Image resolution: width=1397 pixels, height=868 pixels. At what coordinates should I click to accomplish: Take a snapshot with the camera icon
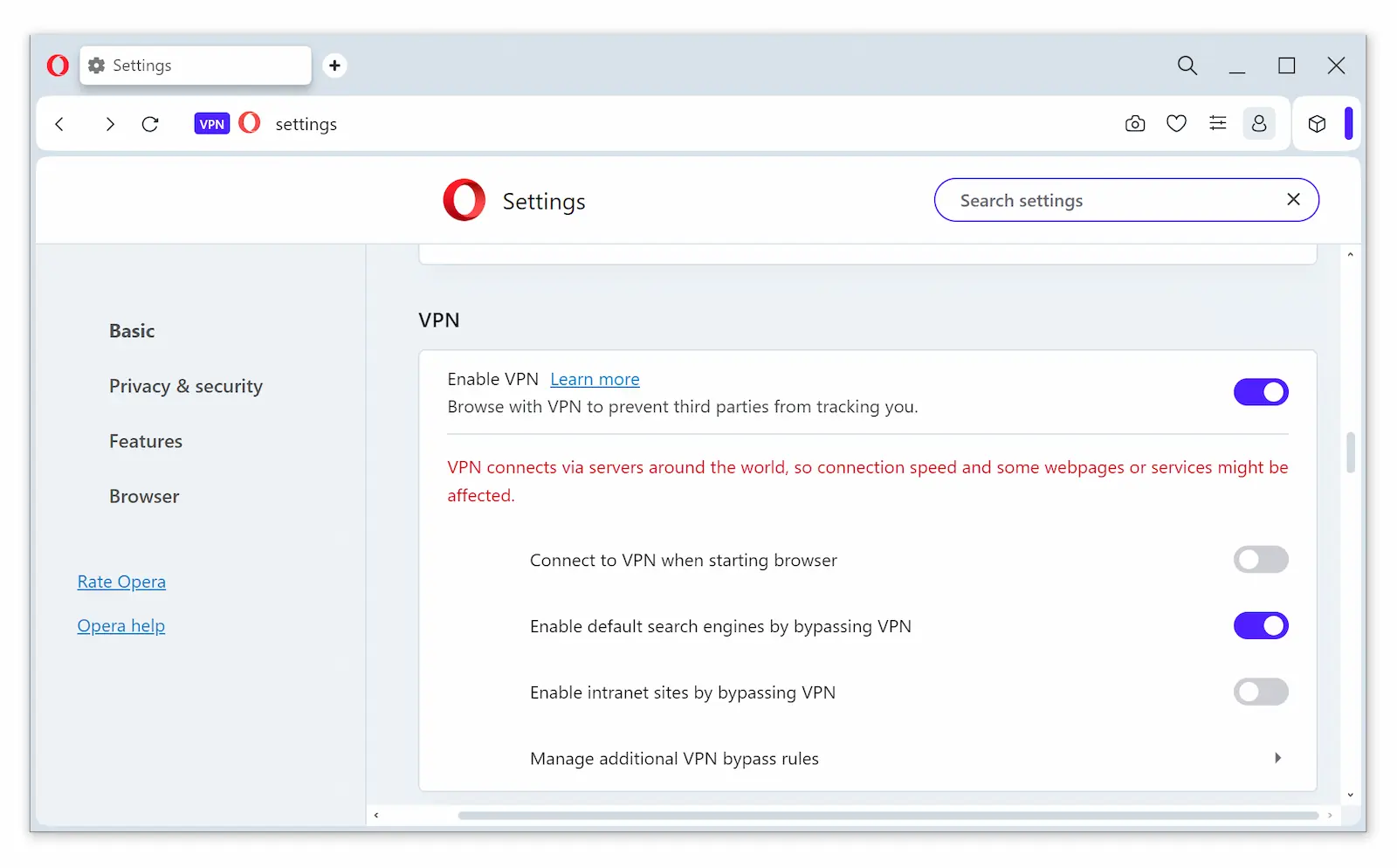(x=1135, y=124)
